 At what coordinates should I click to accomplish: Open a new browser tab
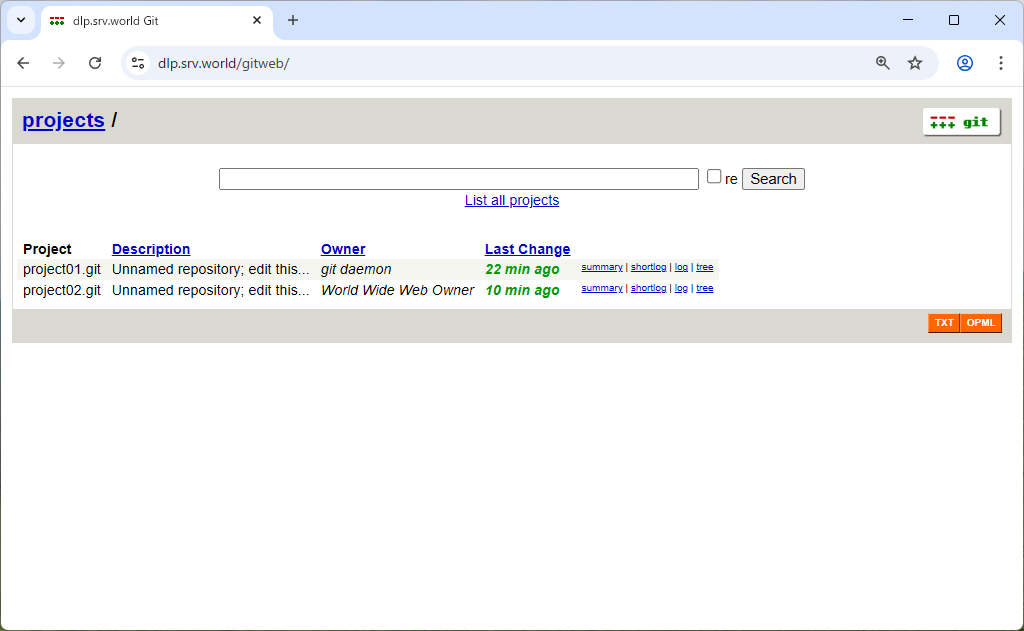[x=293, y=20]
